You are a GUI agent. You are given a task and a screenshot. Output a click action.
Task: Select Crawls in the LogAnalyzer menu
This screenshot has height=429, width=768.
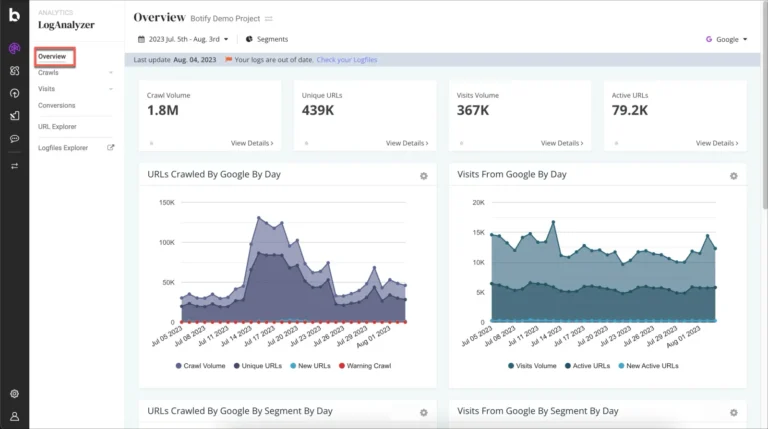point(48,72)
